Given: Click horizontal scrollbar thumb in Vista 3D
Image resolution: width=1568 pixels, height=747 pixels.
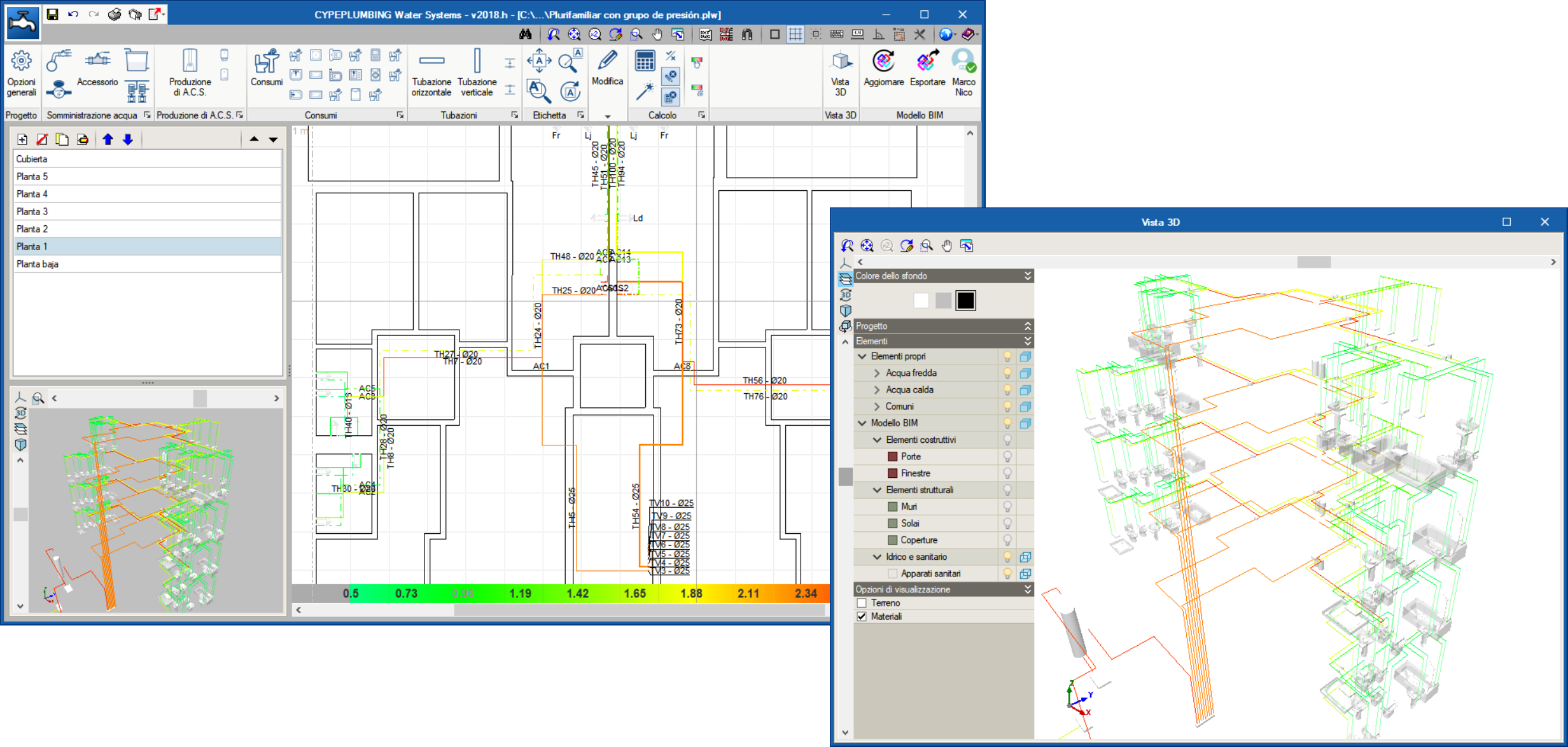Looking at the screenshot, I should pos(1313,262).
